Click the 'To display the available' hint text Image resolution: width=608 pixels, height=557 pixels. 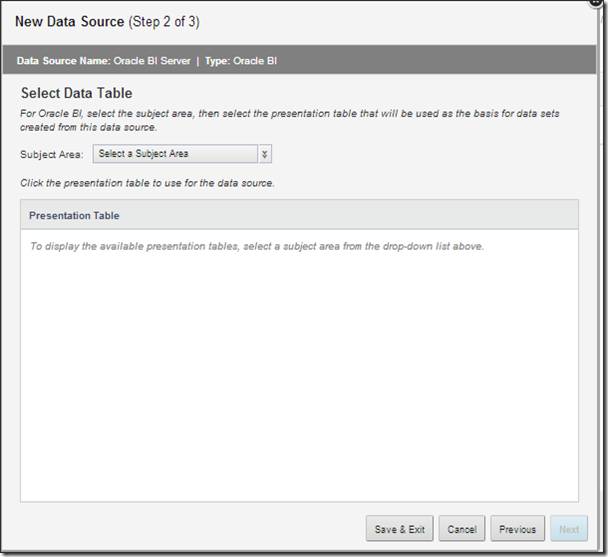tap(256, 245)
